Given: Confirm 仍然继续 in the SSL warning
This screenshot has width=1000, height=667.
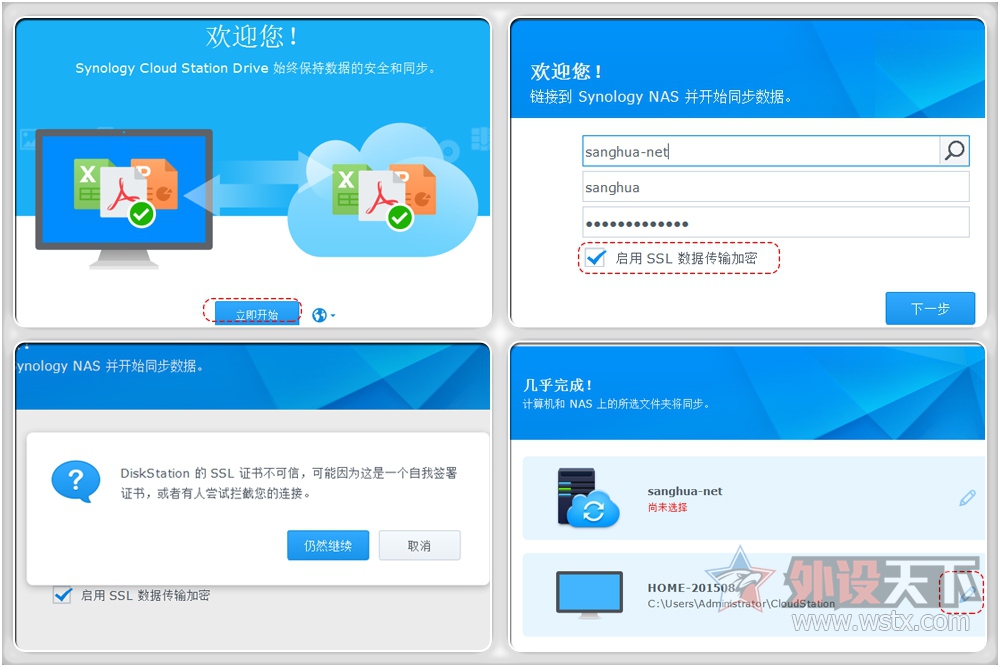Looking at the screenshot, I should [x=328, y=545].
